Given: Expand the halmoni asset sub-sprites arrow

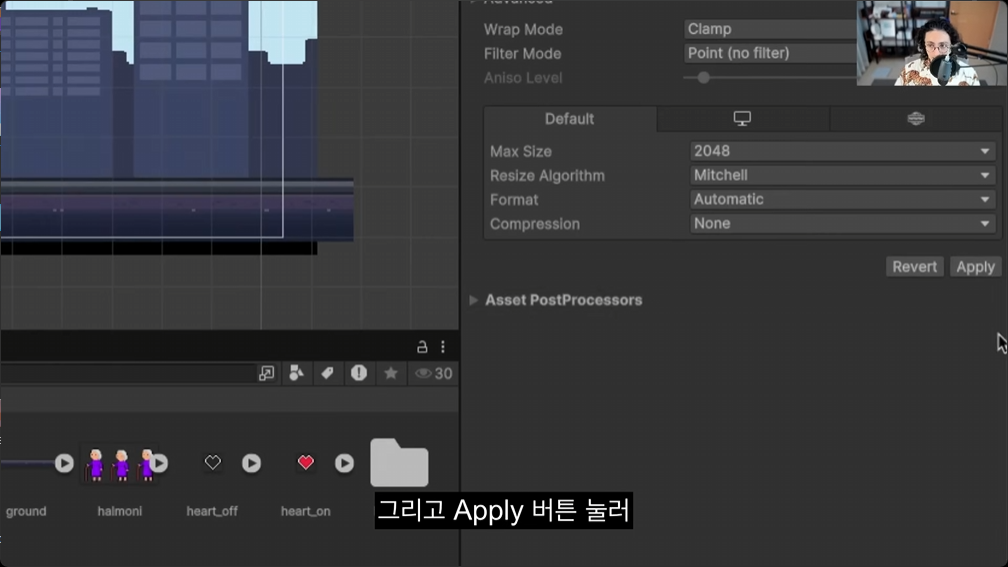Looking at the screenshot, I should click(159, 463).
